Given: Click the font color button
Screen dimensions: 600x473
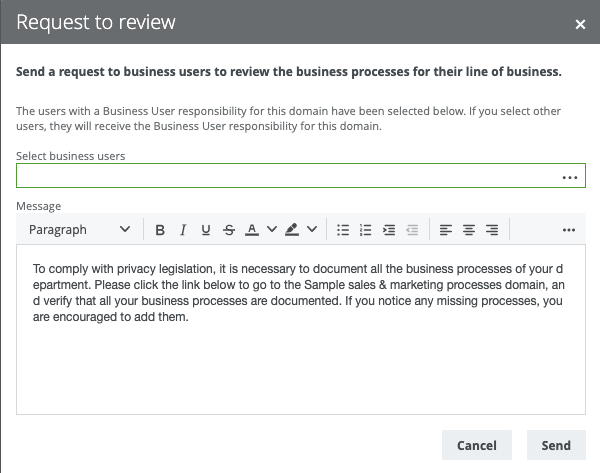Looking at the screenshot, I should pyautogui.click(x=252, y=230).
